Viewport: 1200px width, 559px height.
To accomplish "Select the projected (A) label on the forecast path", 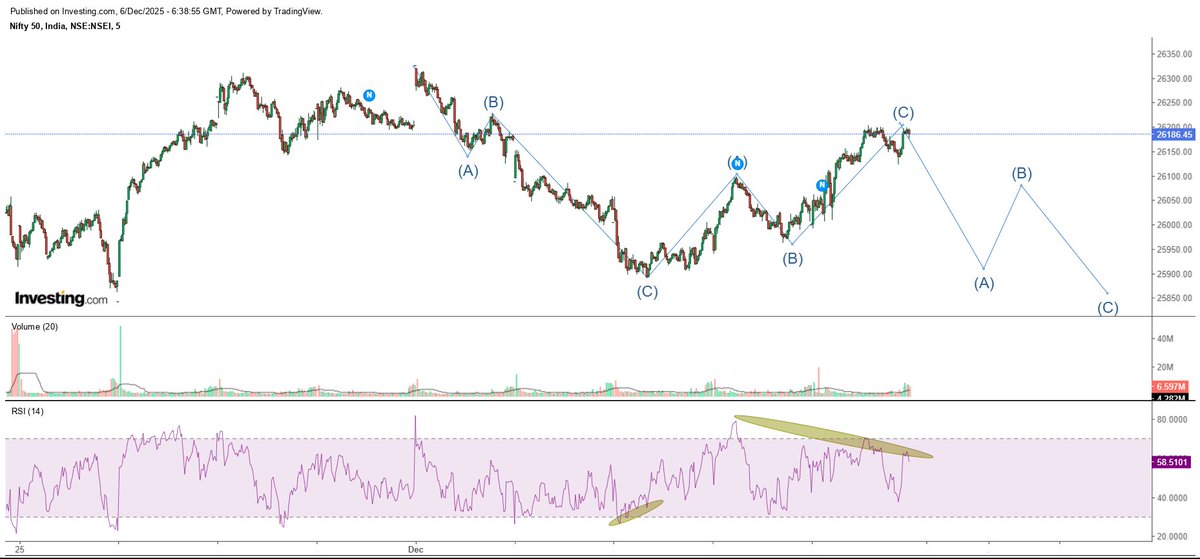I will (984, 283).
